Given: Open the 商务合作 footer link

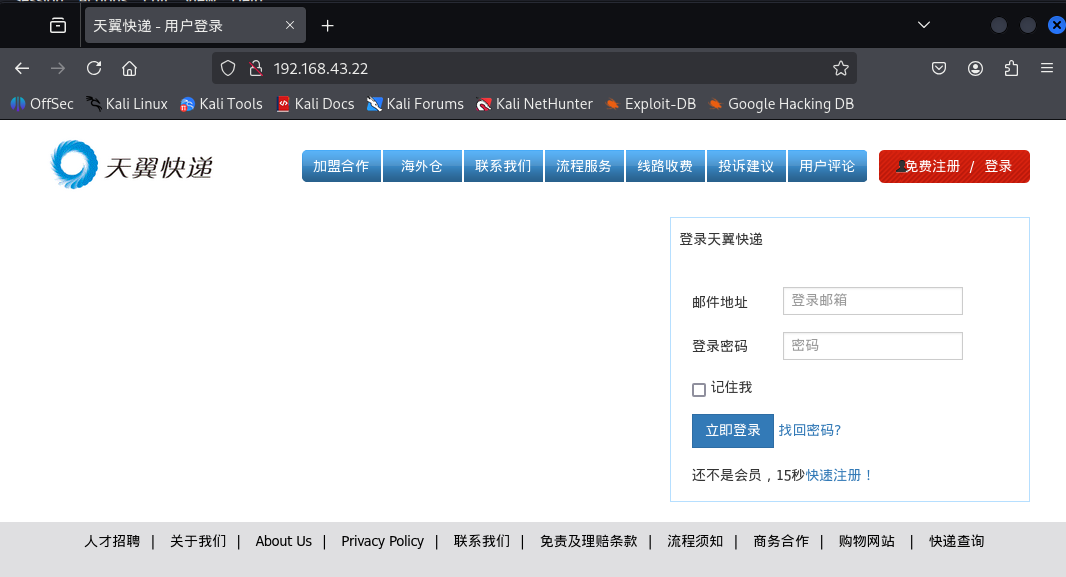Looking at the screenshot, I should [x=781, y=541].
